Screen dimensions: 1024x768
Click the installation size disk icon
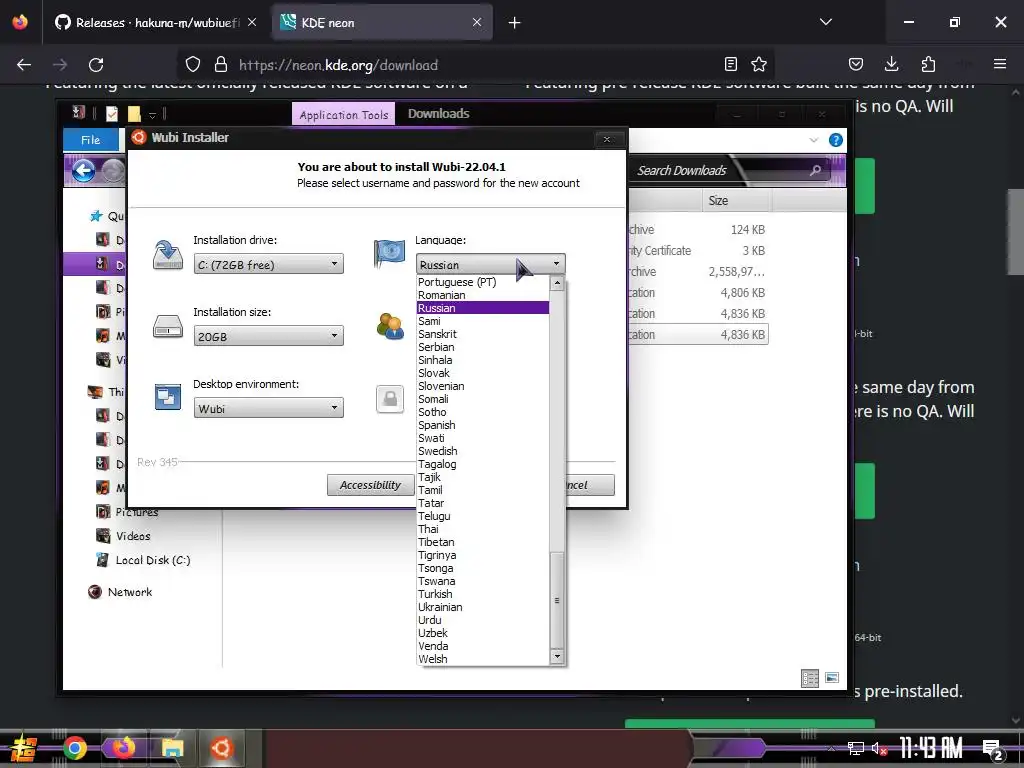168,326
